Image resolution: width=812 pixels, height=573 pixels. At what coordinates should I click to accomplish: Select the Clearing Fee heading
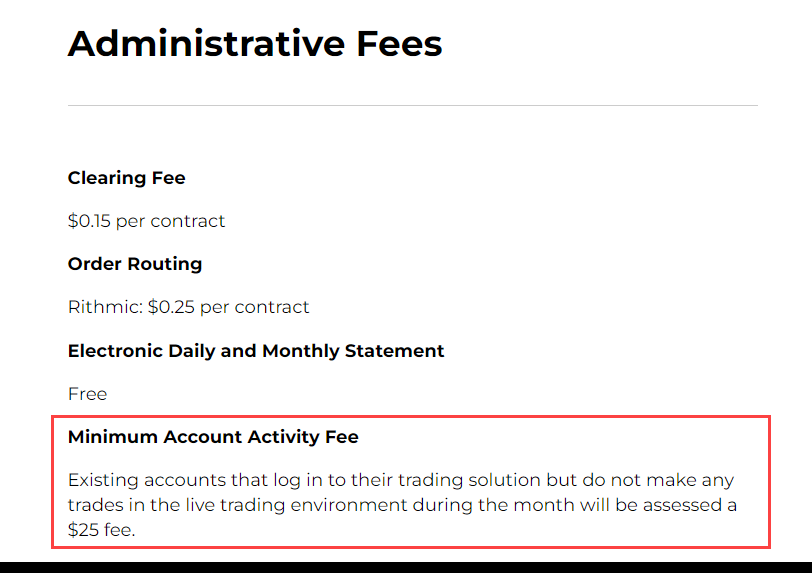(x=126, y=178)
